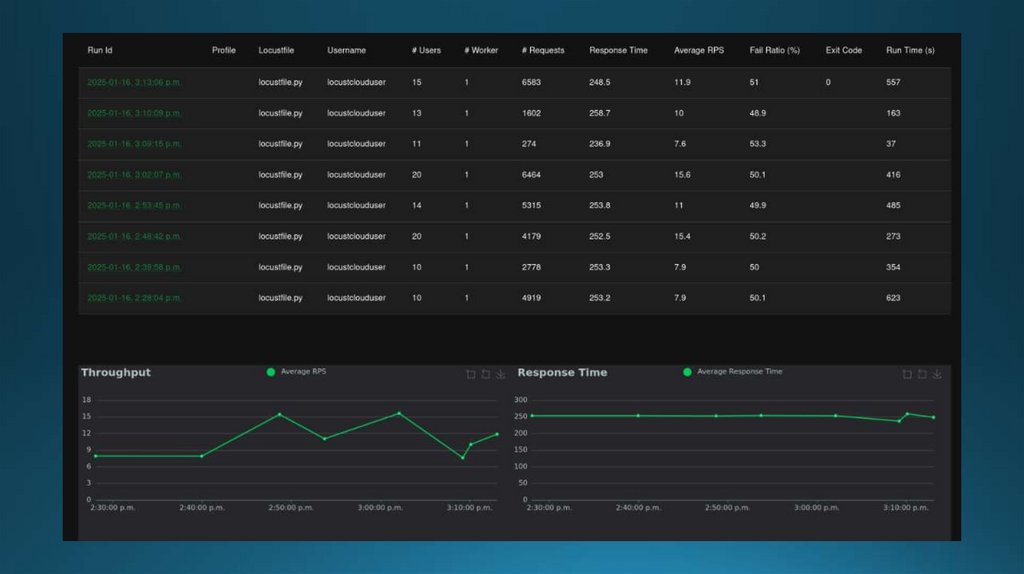
Task: Toggle Average RPS legend series
Action: coord(296,372)
